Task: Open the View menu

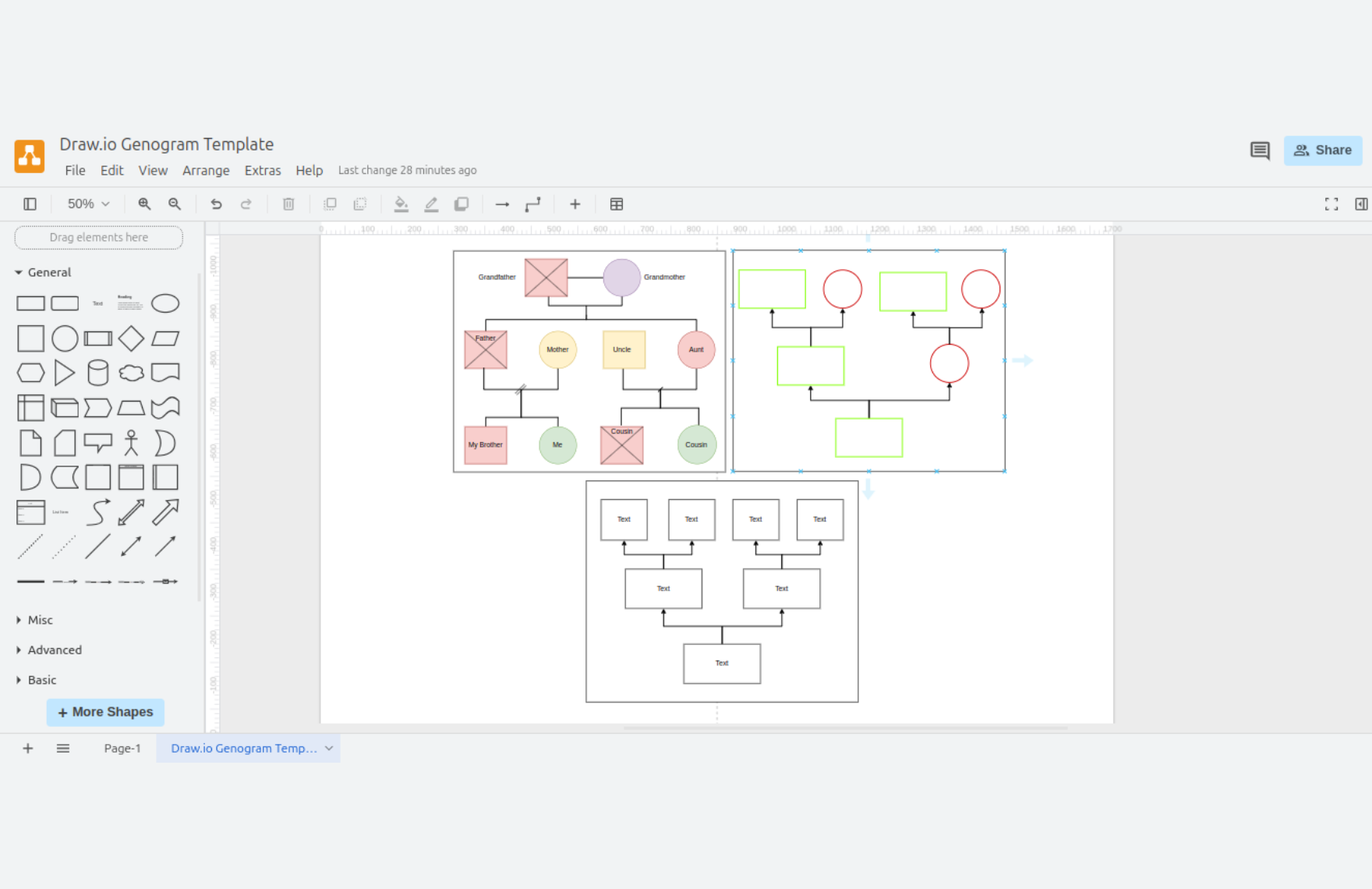Action: pos(153,170)
